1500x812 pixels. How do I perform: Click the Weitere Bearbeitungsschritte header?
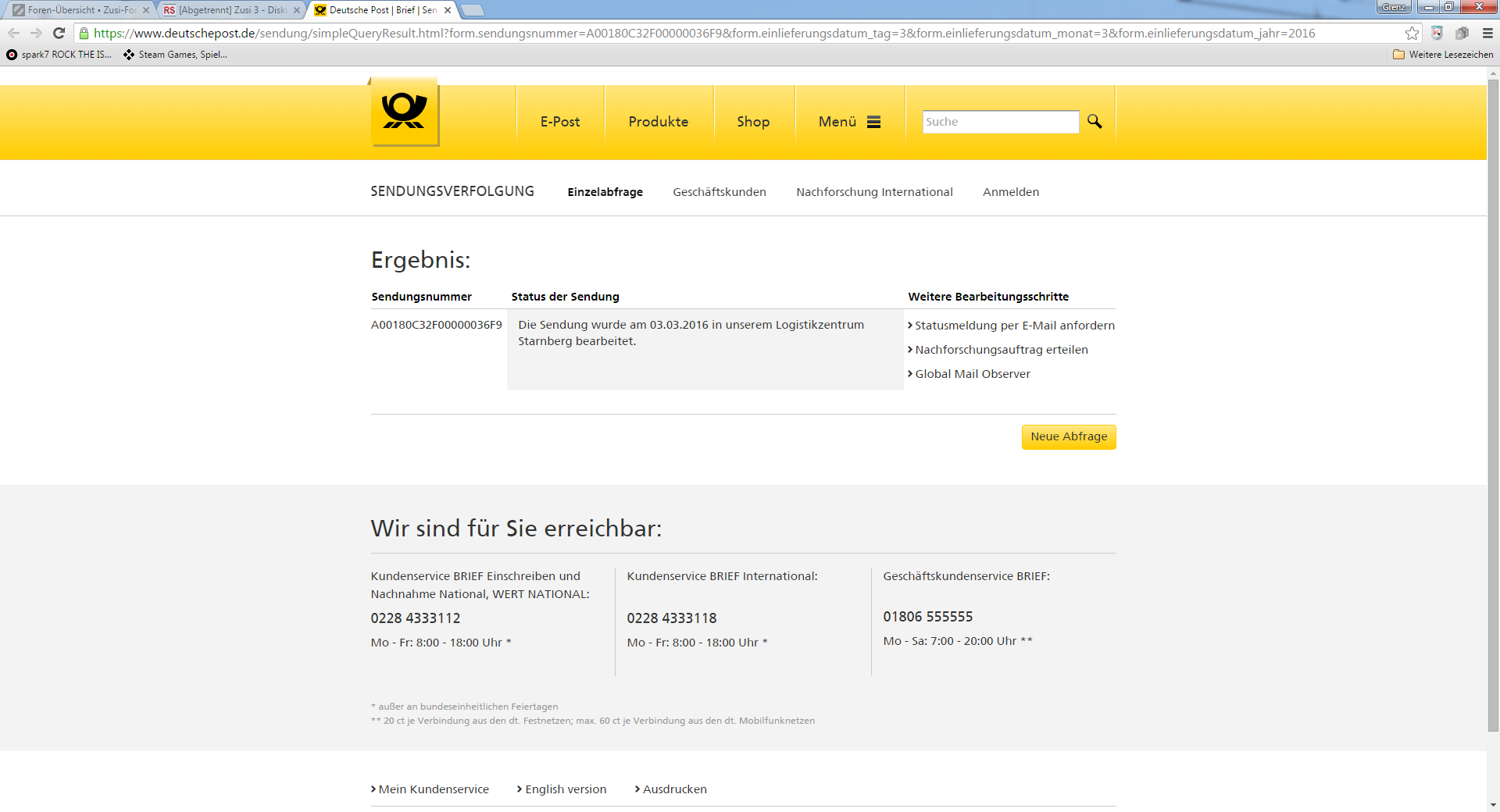point(988,297)
